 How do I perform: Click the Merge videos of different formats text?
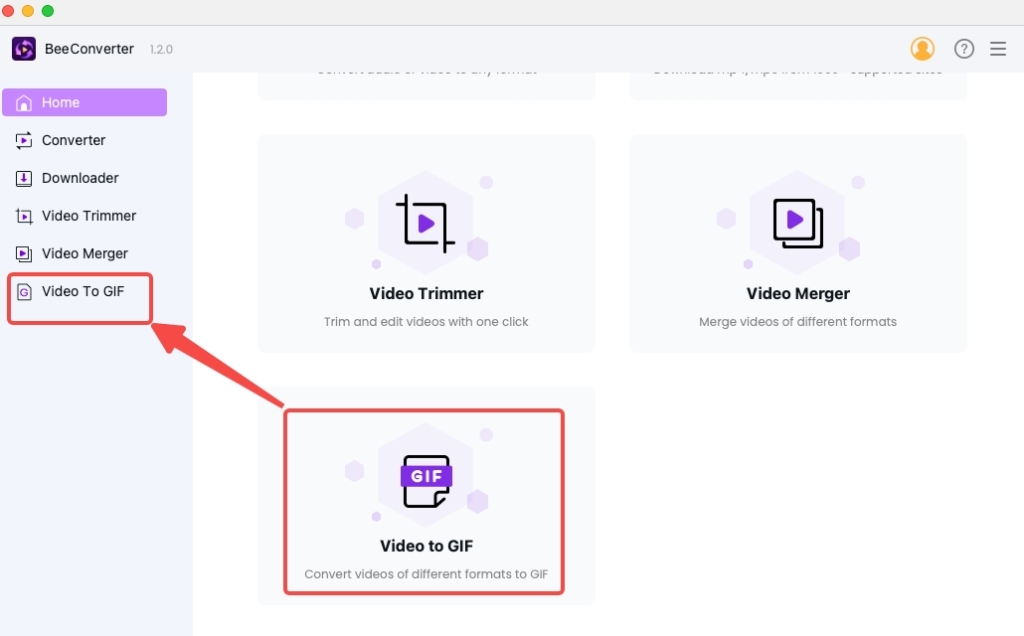[x=797, y=322]
